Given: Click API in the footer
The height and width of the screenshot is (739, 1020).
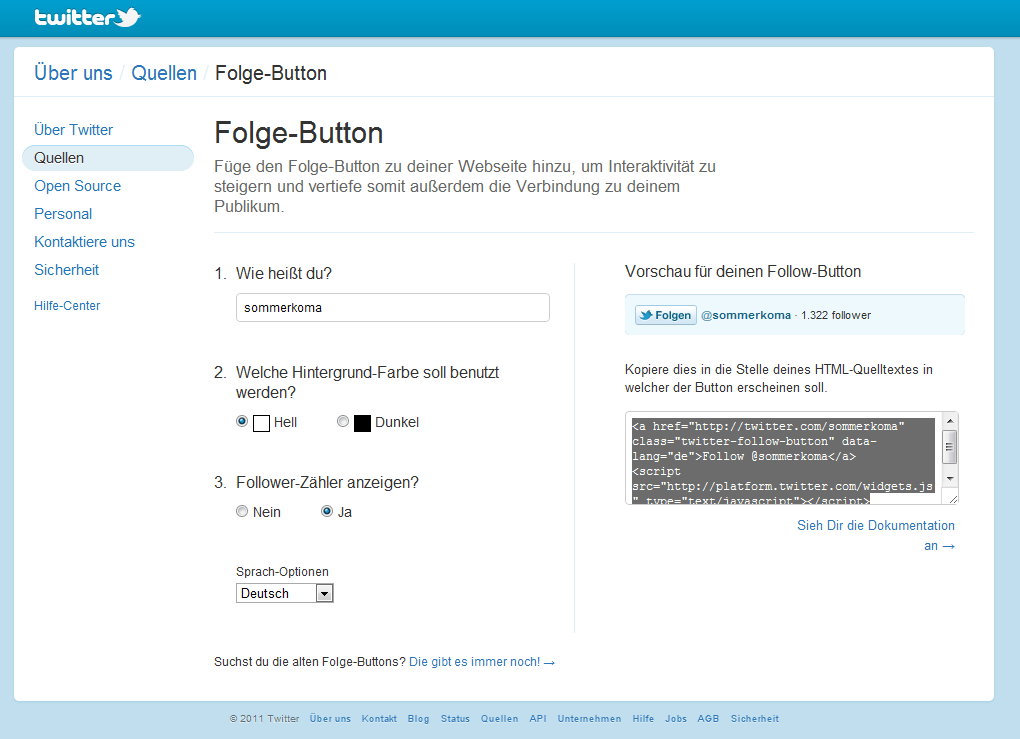Looking at the screenshot, I should point(538,719).
